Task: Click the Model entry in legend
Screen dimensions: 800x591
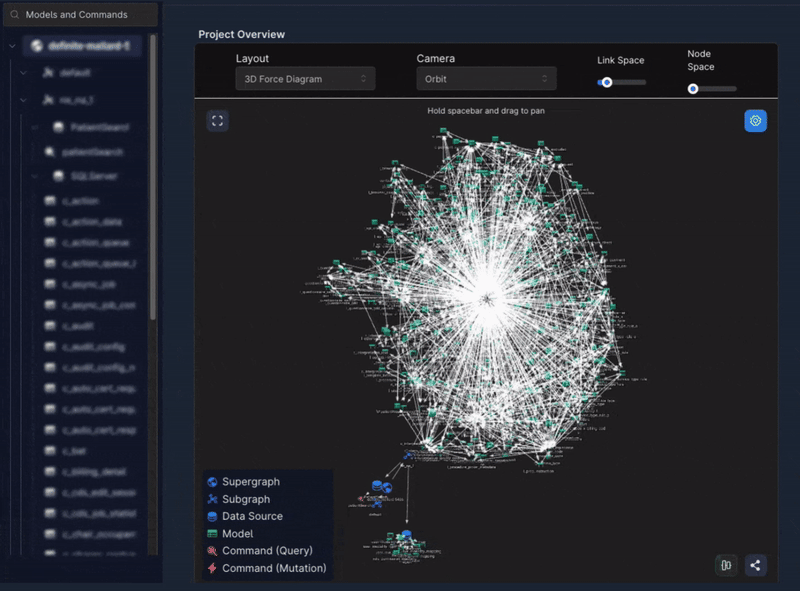Action: pos(230,534)
